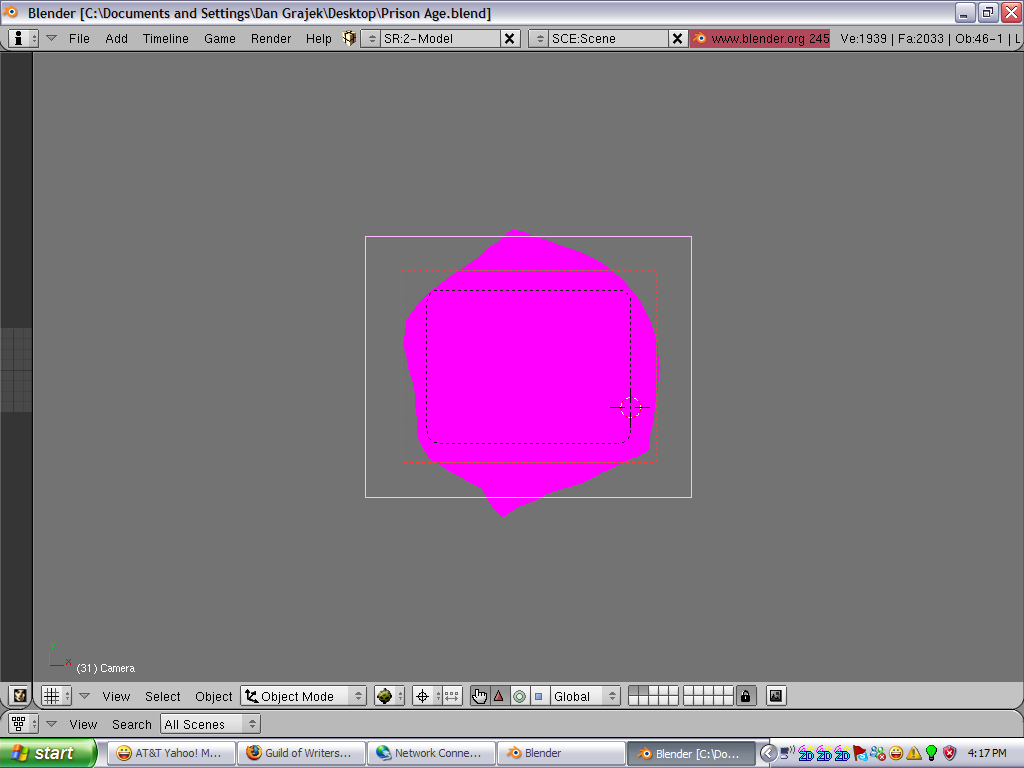Toggle the first layer button in the layer grid
1024x768 pixels.
click(633, 692)
